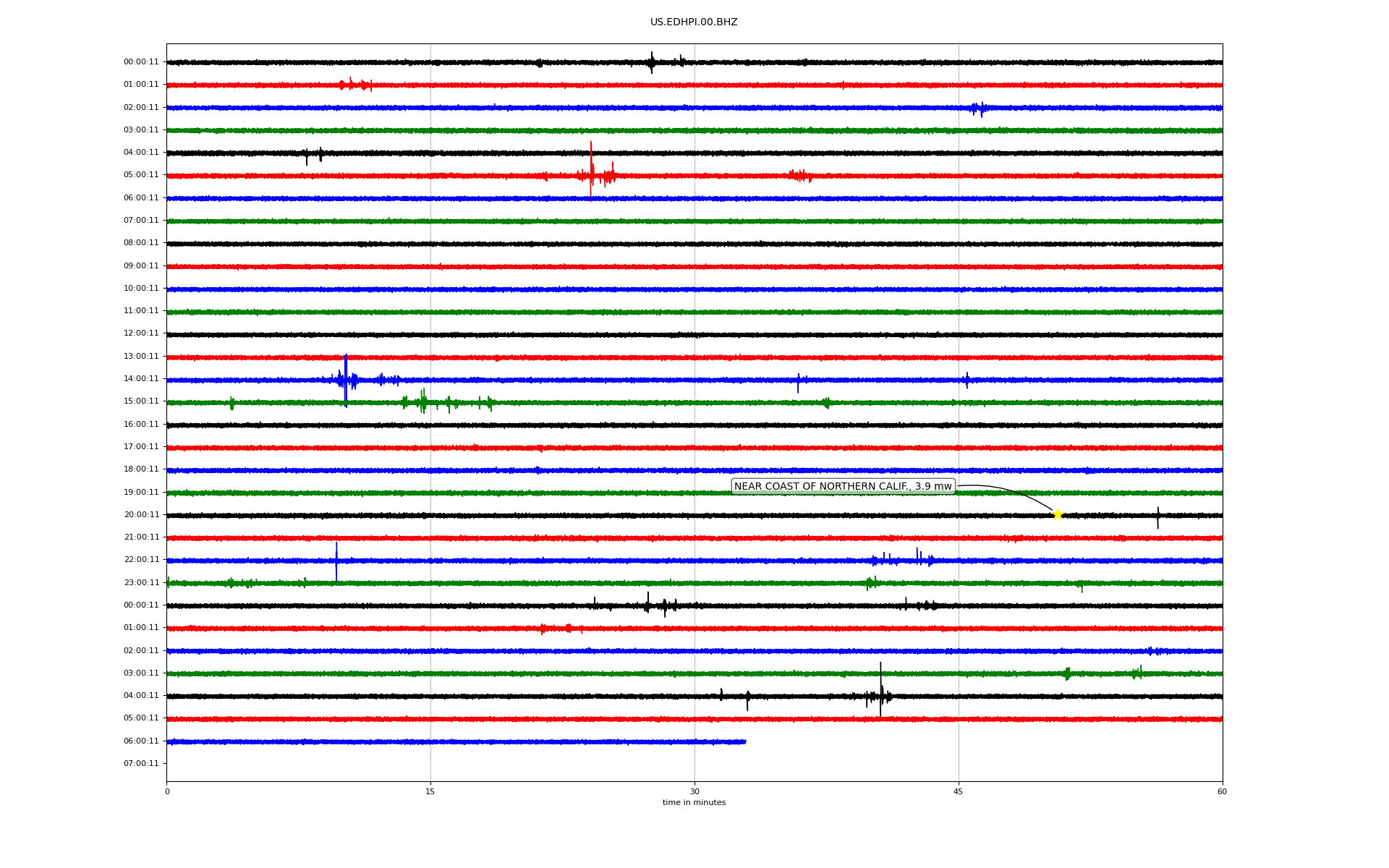Pick the 12:00:11 row time label
Screen dimensions: 1389x868
point(141,333)
